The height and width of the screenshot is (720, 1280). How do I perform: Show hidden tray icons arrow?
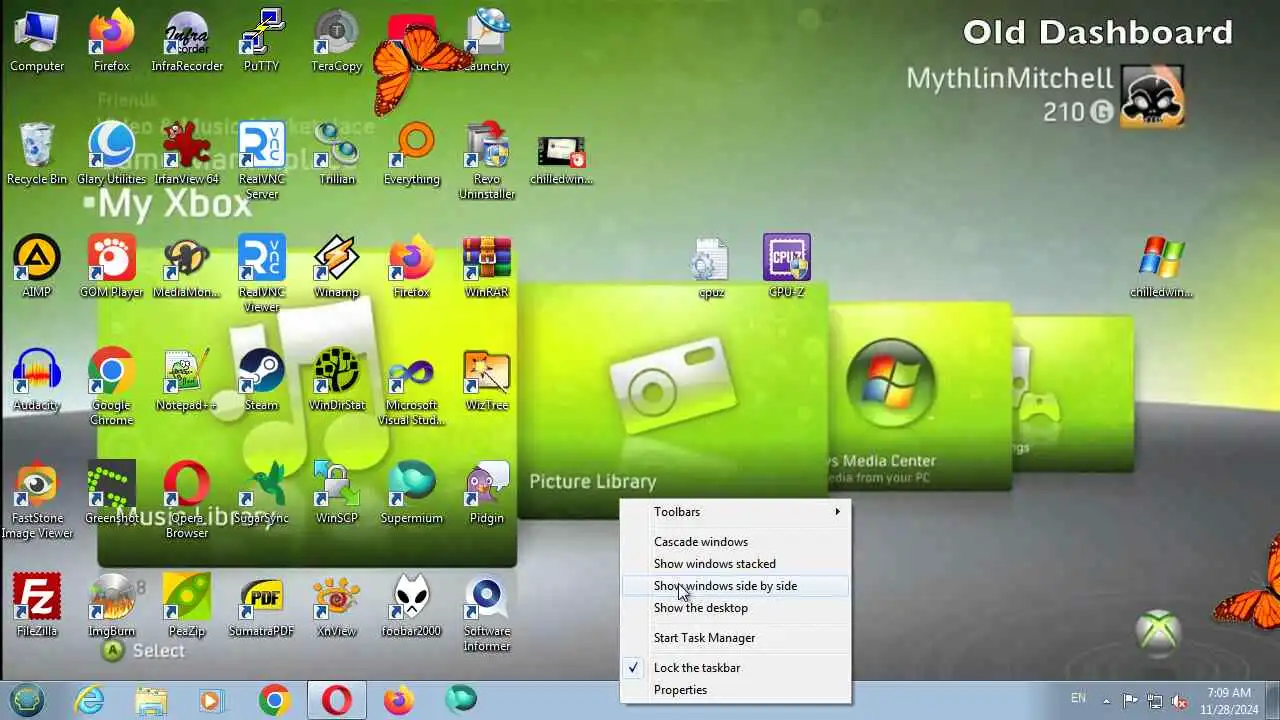click(x=1106, y=700)
